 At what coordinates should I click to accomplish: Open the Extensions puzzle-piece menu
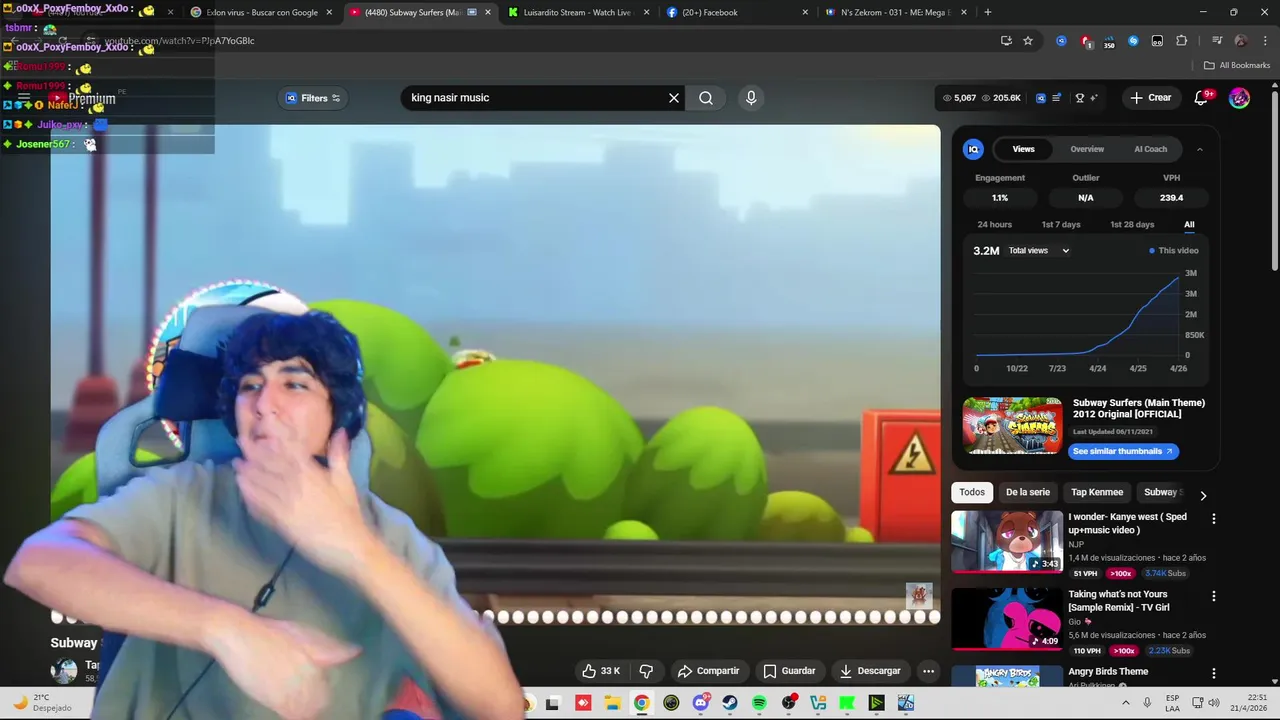1181,41
